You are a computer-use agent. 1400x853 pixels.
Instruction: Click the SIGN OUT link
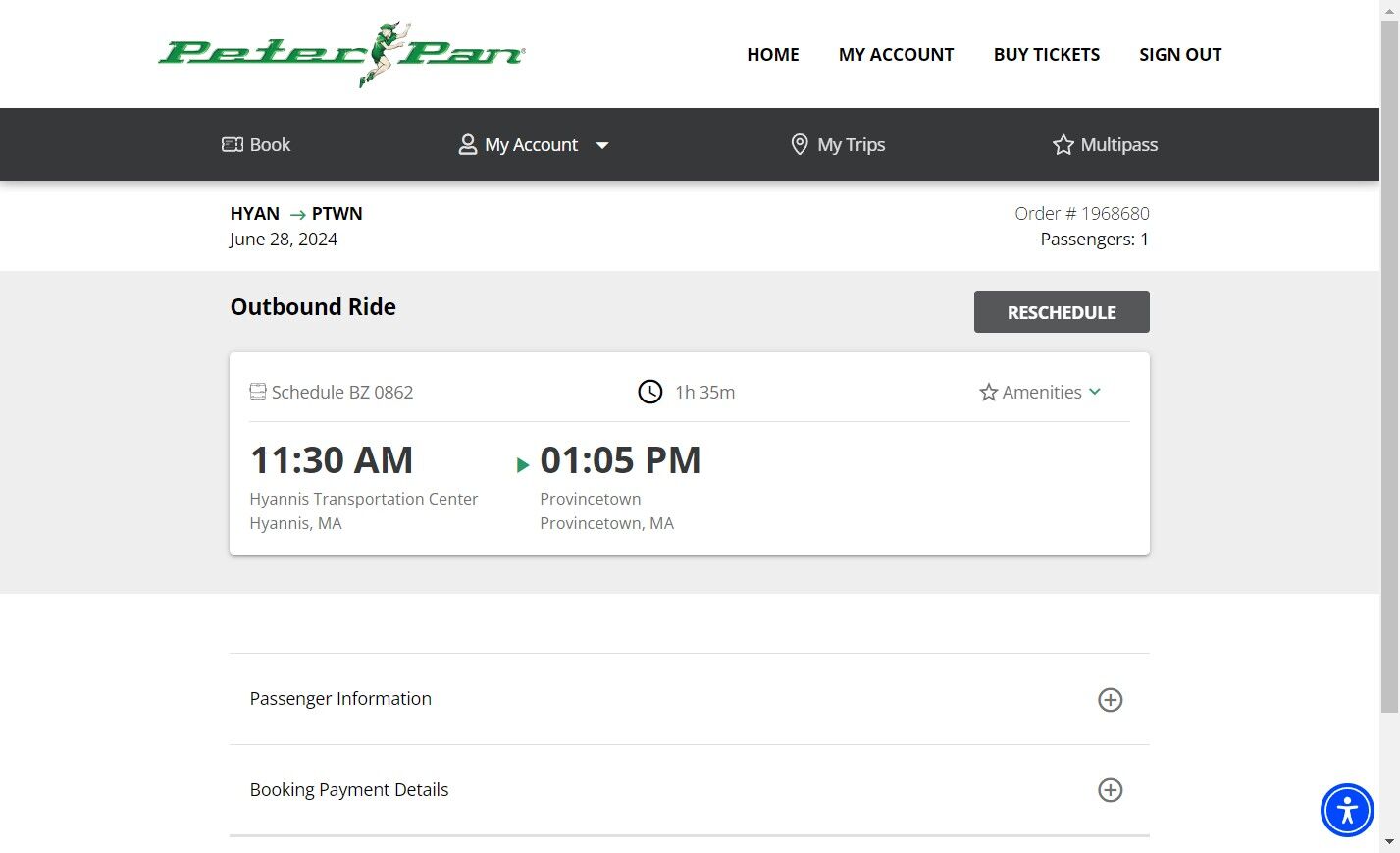pyautogui.click(x=1180, y=55)
